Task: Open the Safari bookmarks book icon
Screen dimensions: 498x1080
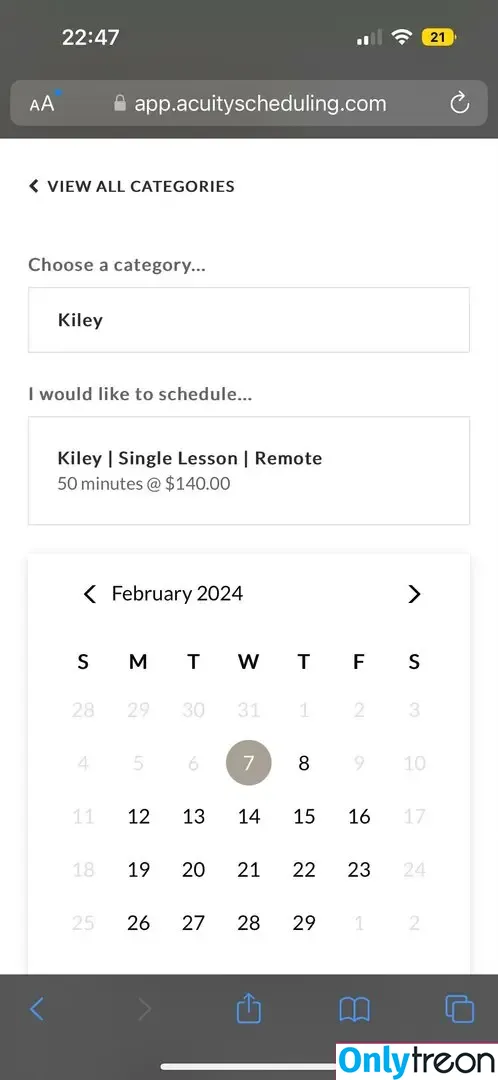Action: click(x=355, y=1010)
